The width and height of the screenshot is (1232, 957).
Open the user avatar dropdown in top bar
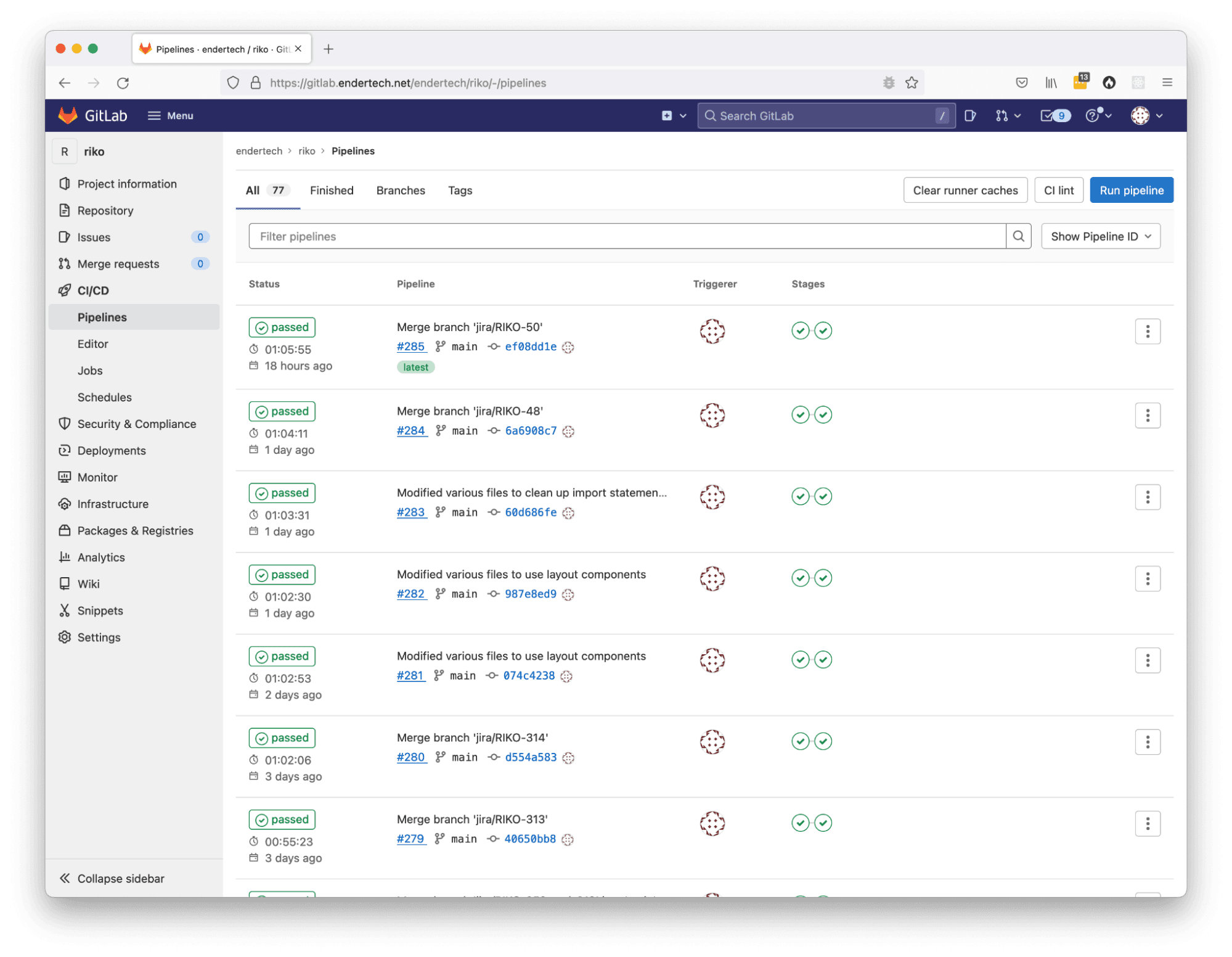[1146, 115]
